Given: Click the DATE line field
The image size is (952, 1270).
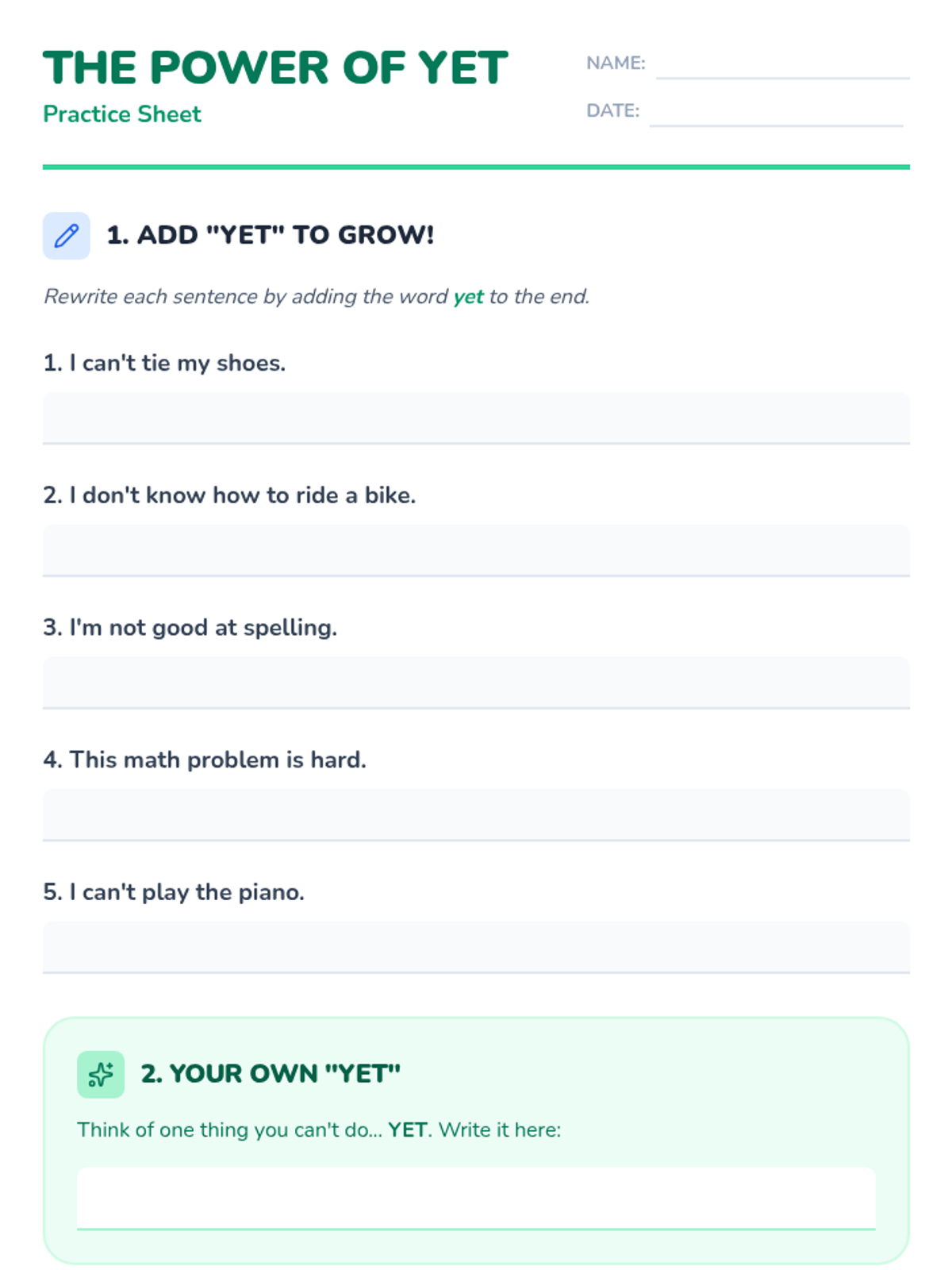Looking at the screenshot, I should pyautogui.click(x=777, y=111).
